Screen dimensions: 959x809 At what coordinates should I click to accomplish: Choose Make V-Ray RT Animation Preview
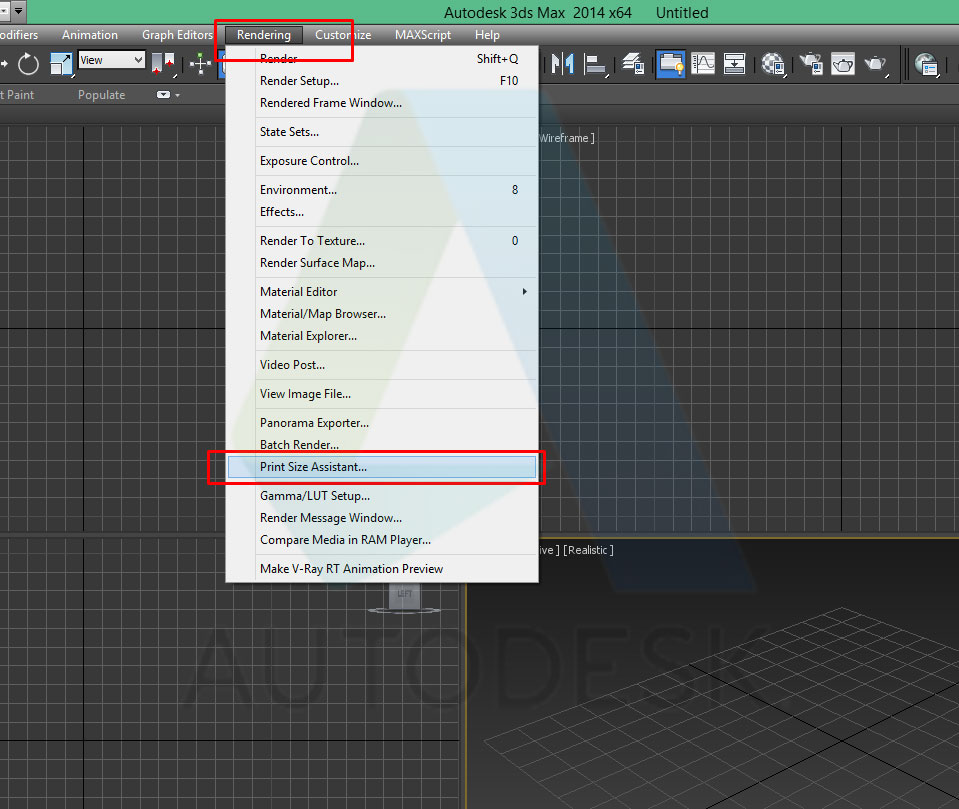click(382, 569)
